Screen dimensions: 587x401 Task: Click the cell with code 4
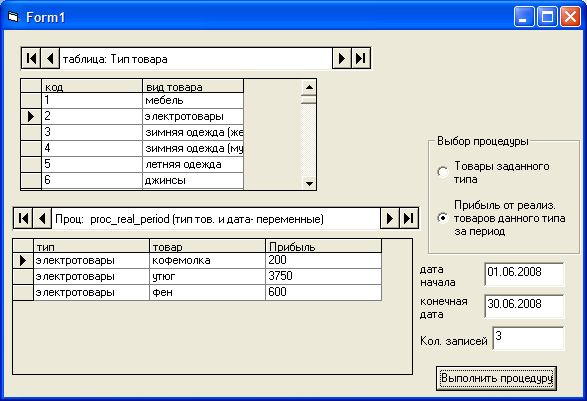click(x=92, y=149)
